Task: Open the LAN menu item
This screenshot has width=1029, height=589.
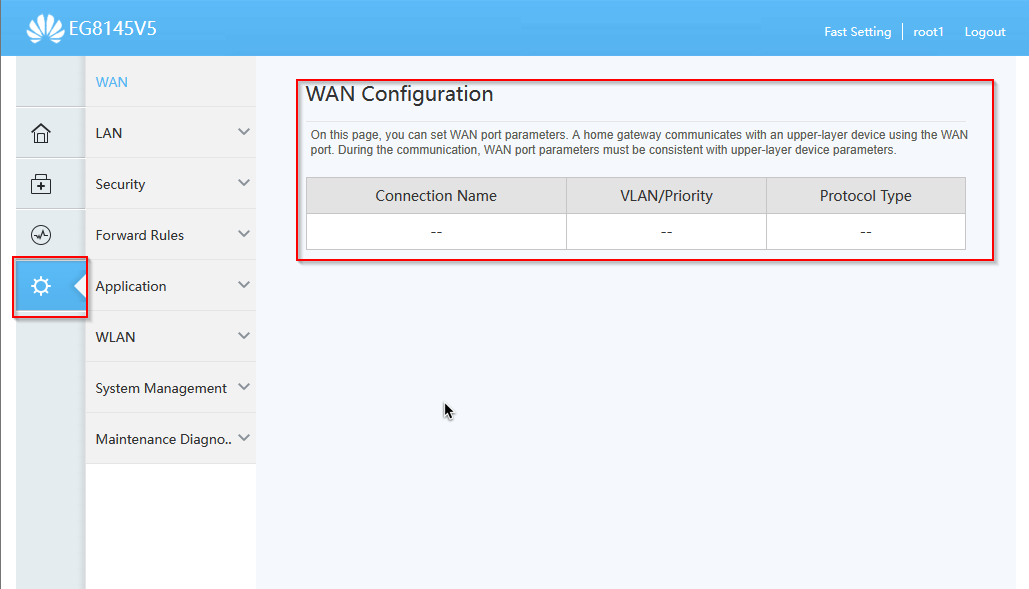Action: tap(171, 132)
